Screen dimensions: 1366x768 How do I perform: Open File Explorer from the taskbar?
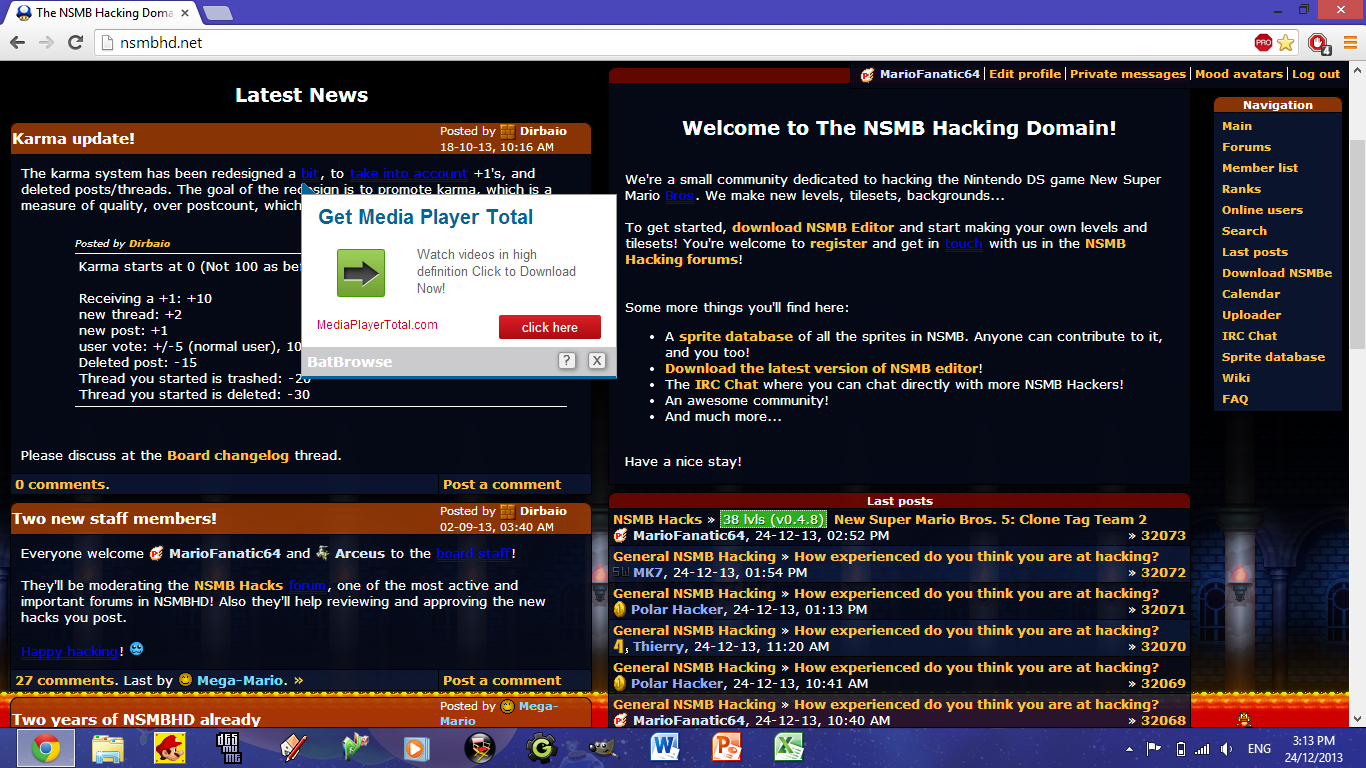(107, 748)
